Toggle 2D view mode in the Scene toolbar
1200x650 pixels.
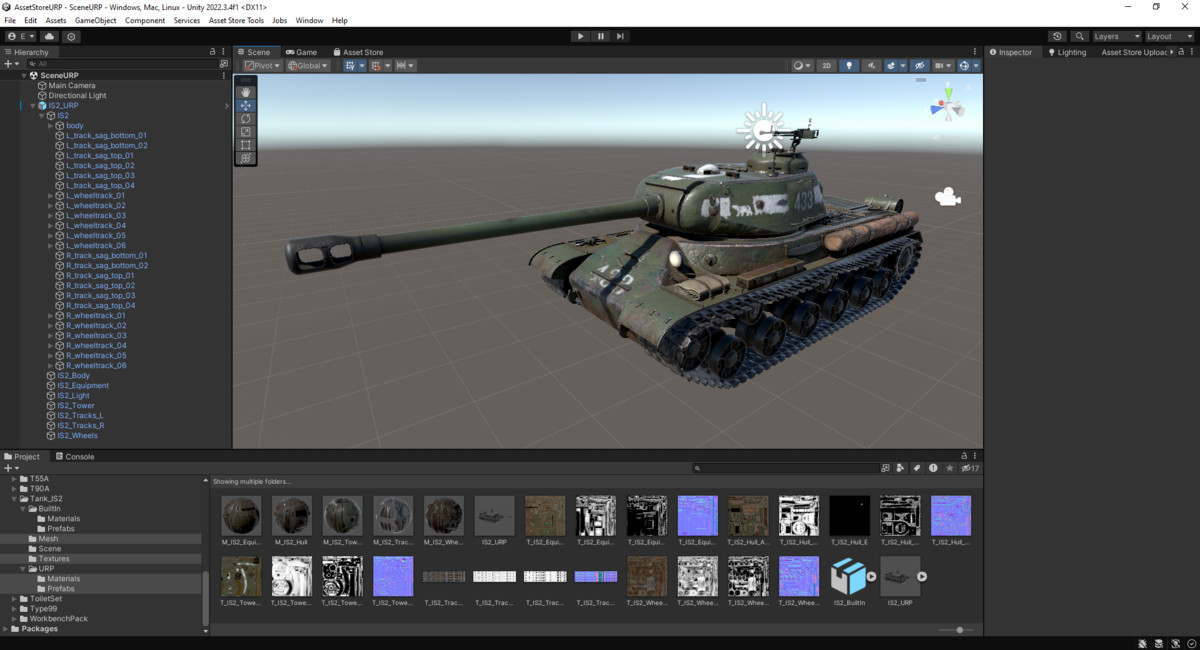pos(827,65)
